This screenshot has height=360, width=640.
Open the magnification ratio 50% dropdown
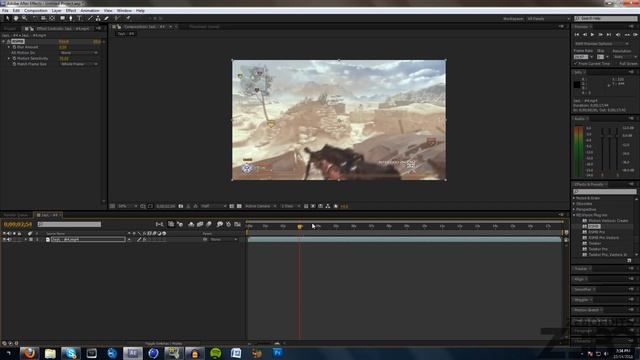pos(127,207)
